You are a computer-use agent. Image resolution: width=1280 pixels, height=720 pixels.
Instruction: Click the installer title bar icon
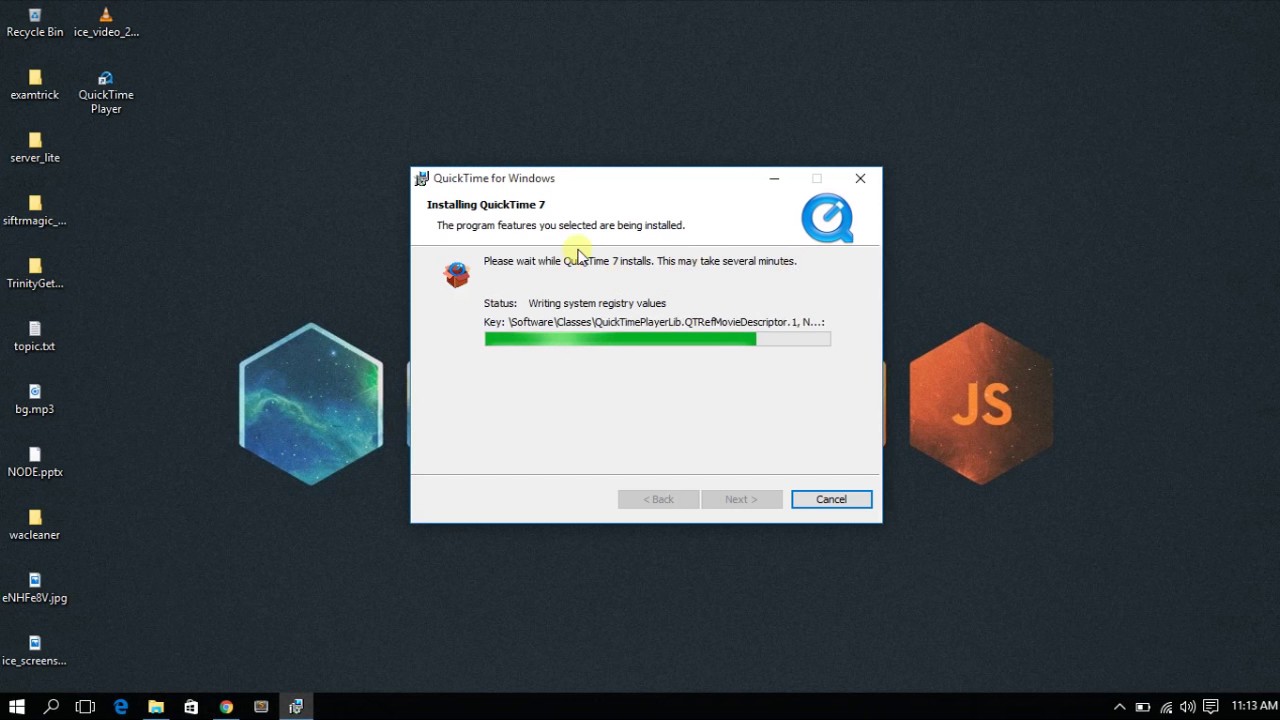point(422,178)
